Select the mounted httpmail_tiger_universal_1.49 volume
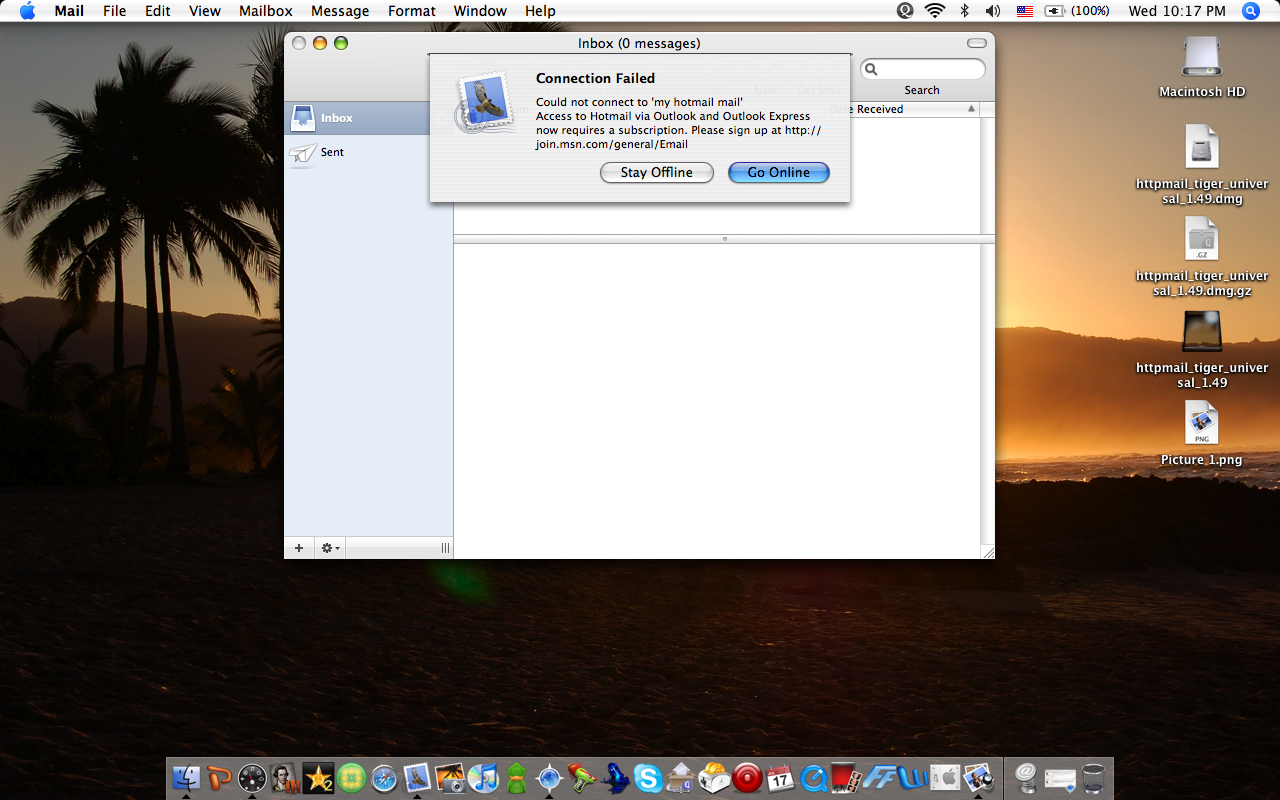This screenshot has height=800, width=1280. (1201, 332)
